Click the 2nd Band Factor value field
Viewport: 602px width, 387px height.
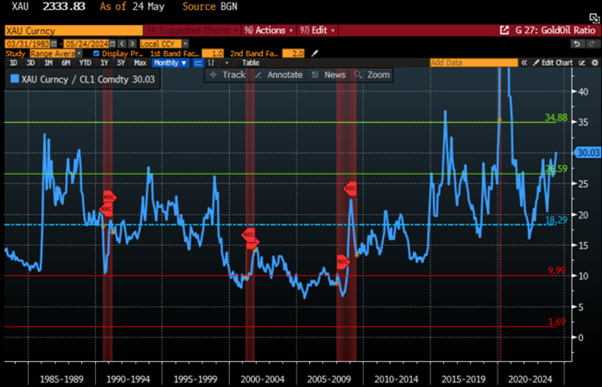click(293, 53)
